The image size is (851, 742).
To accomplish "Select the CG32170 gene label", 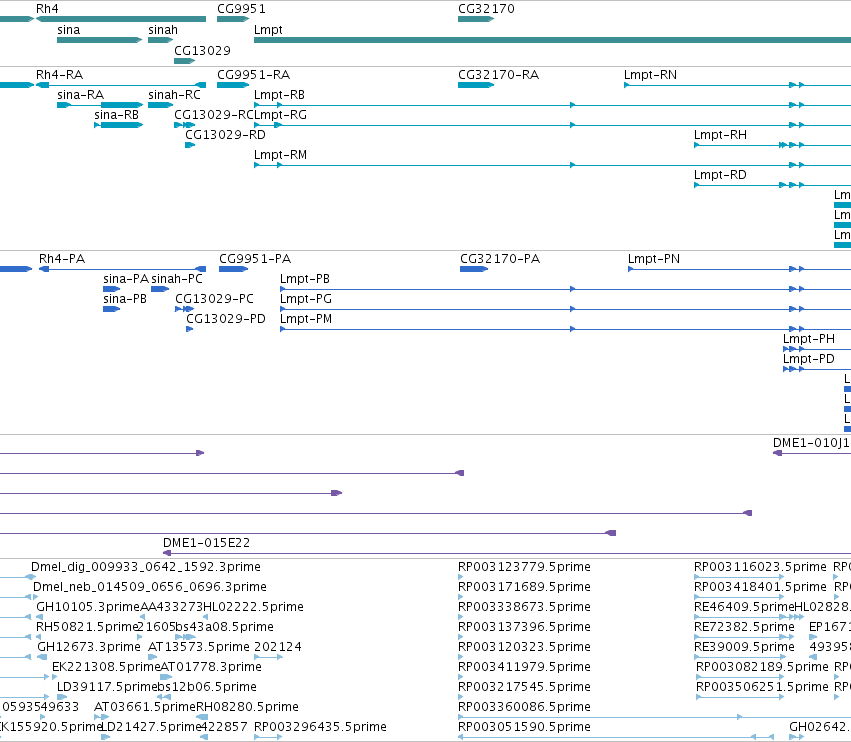I will pyautogui.click(x=486, y=9).
